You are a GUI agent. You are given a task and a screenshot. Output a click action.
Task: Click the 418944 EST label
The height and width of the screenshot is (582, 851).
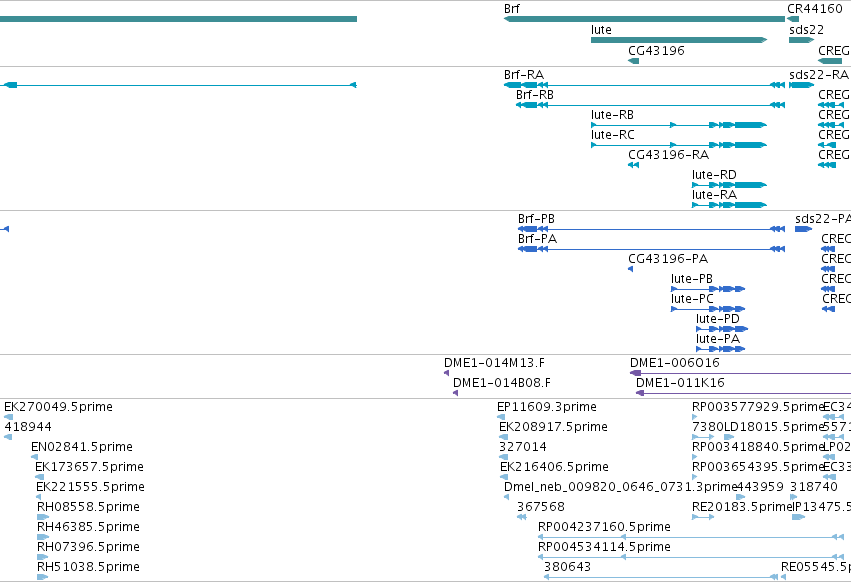(x=28, y=427)
